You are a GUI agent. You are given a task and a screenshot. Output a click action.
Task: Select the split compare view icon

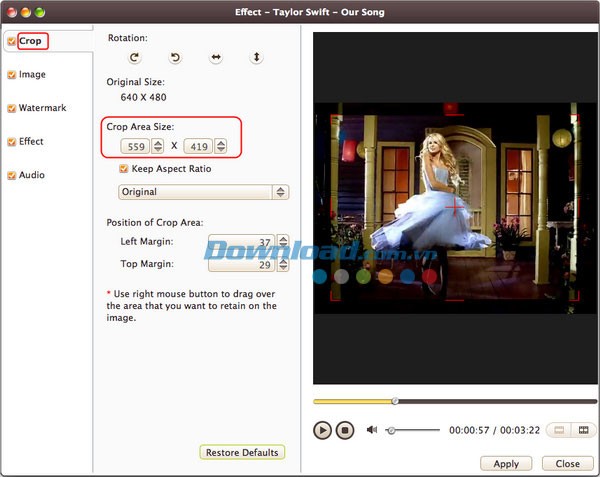[x=583, y=430]
